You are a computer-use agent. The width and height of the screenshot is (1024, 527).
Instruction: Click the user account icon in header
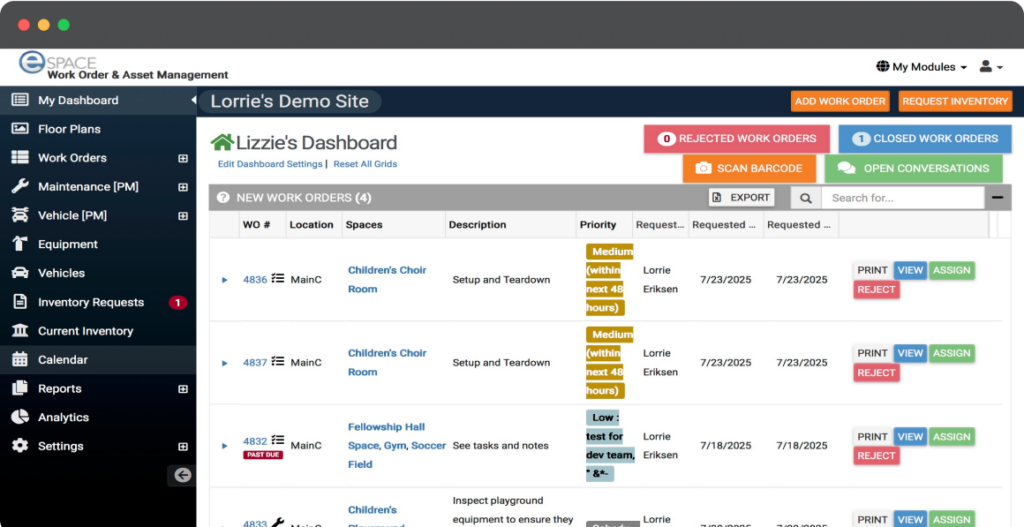(990, 67)
